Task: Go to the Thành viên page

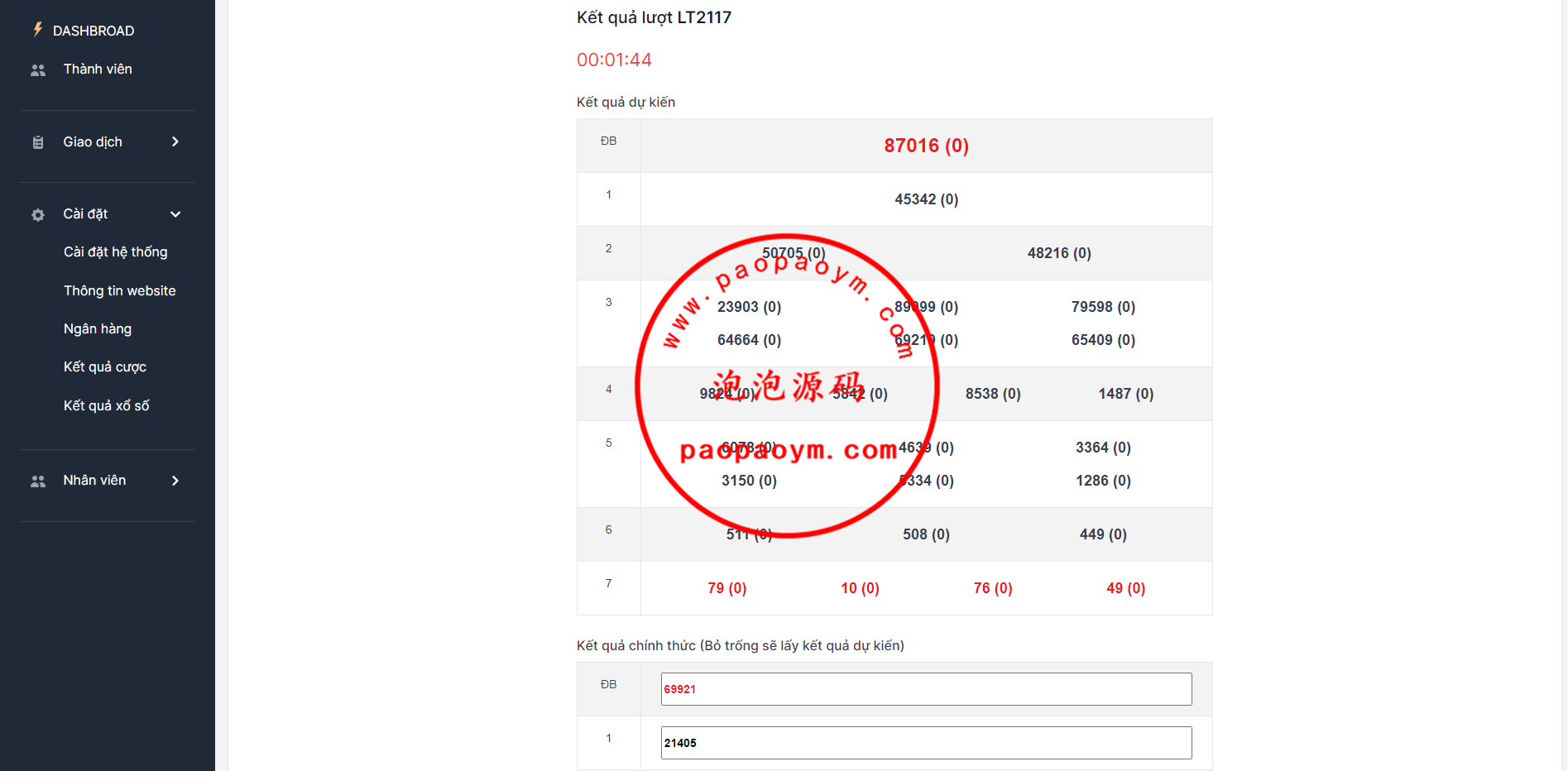Action: 98,69
